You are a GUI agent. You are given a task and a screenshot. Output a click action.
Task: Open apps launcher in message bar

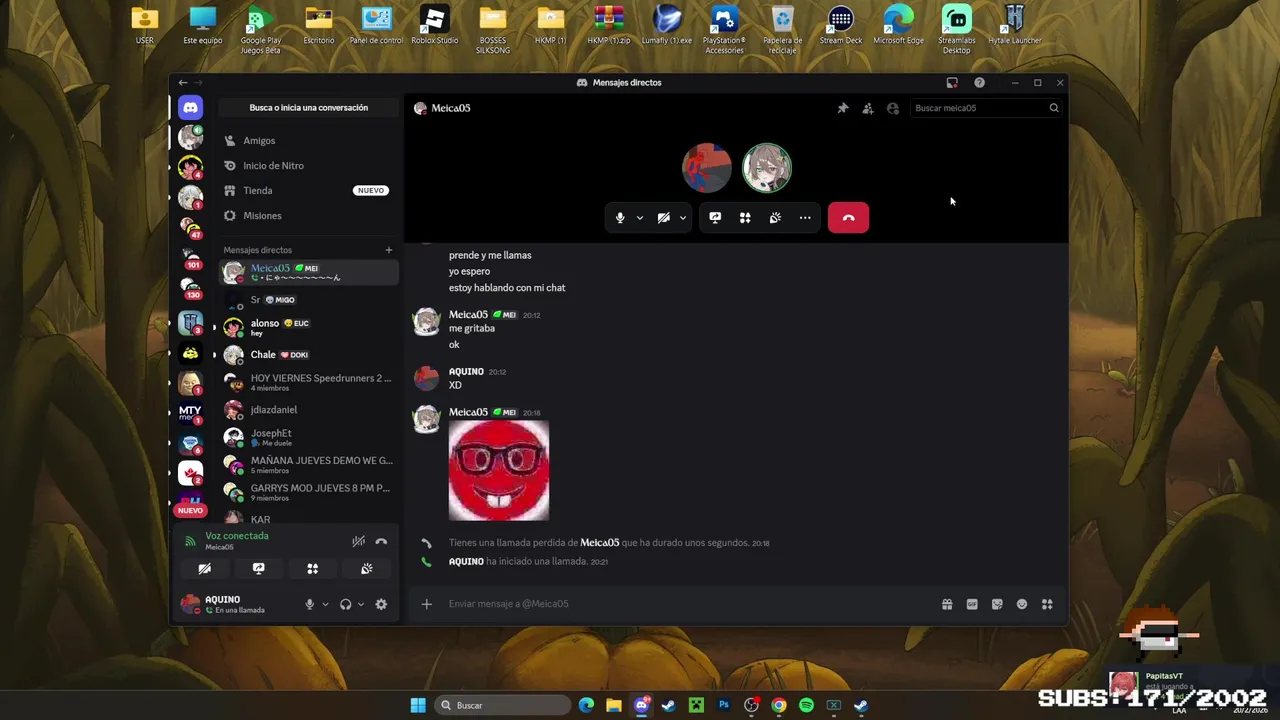coord(1047,604)
